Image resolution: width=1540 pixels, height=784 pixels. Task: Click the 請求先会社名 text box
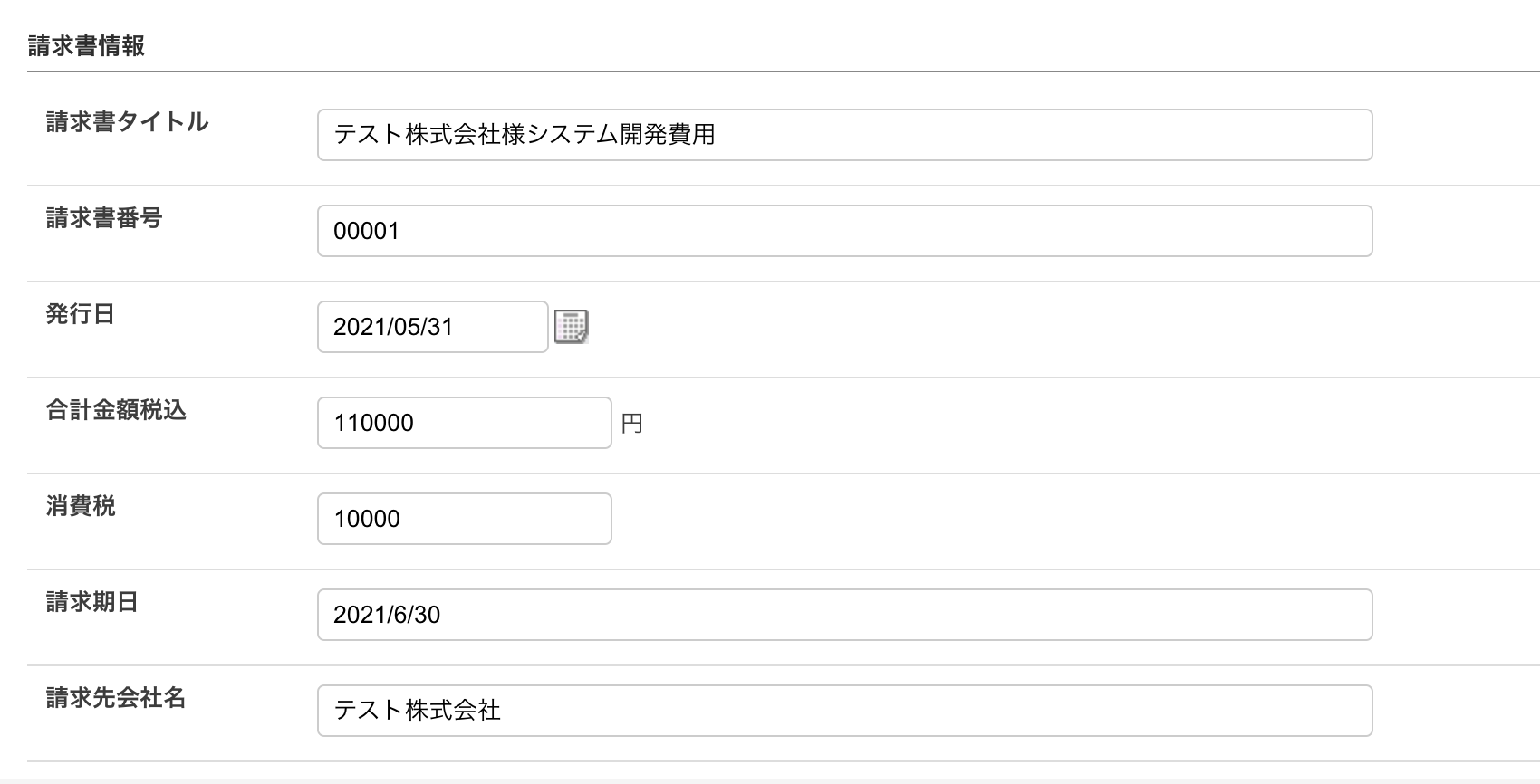[x=844, y=711]
